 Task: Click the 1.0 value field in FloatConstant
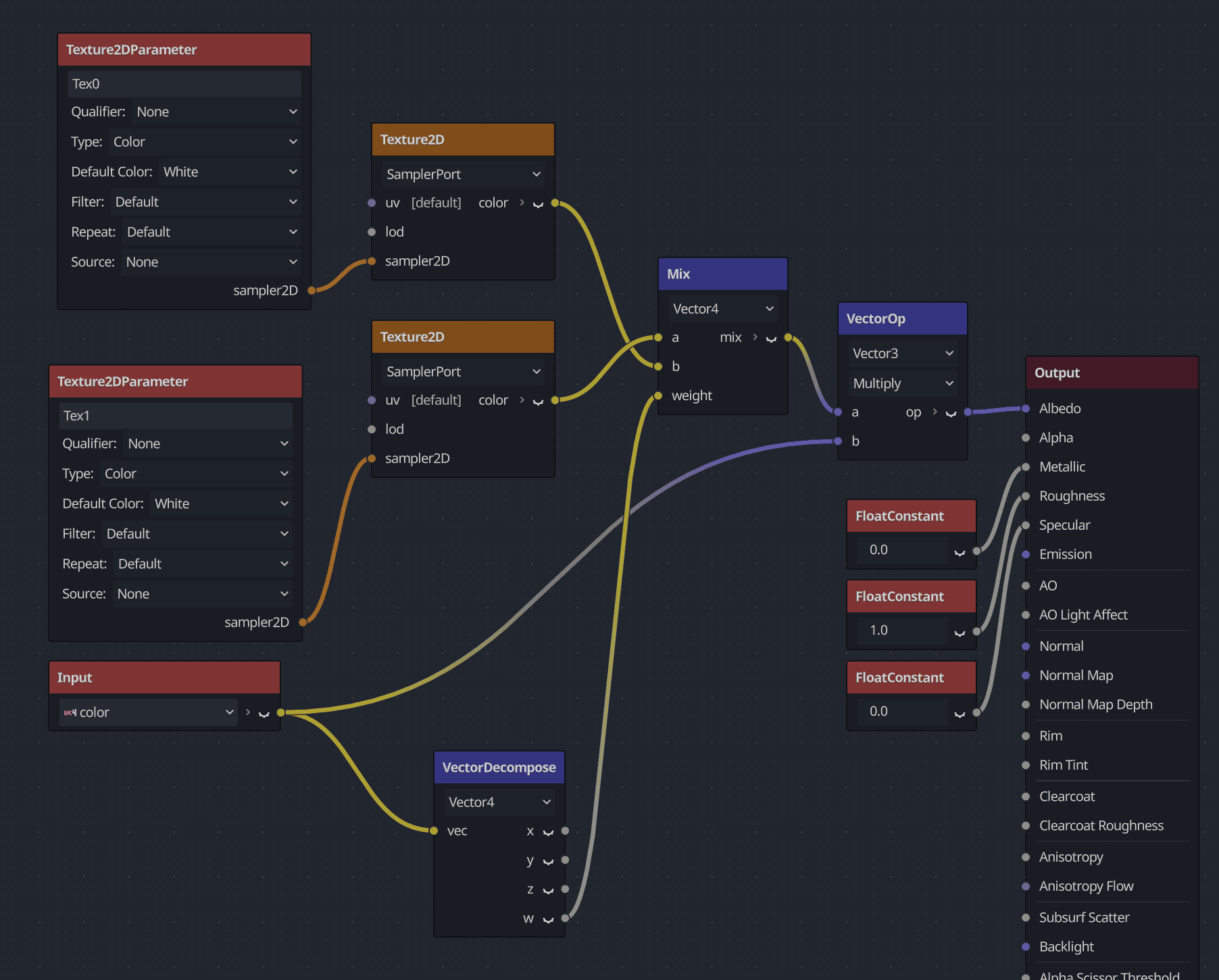click(902, 631)
